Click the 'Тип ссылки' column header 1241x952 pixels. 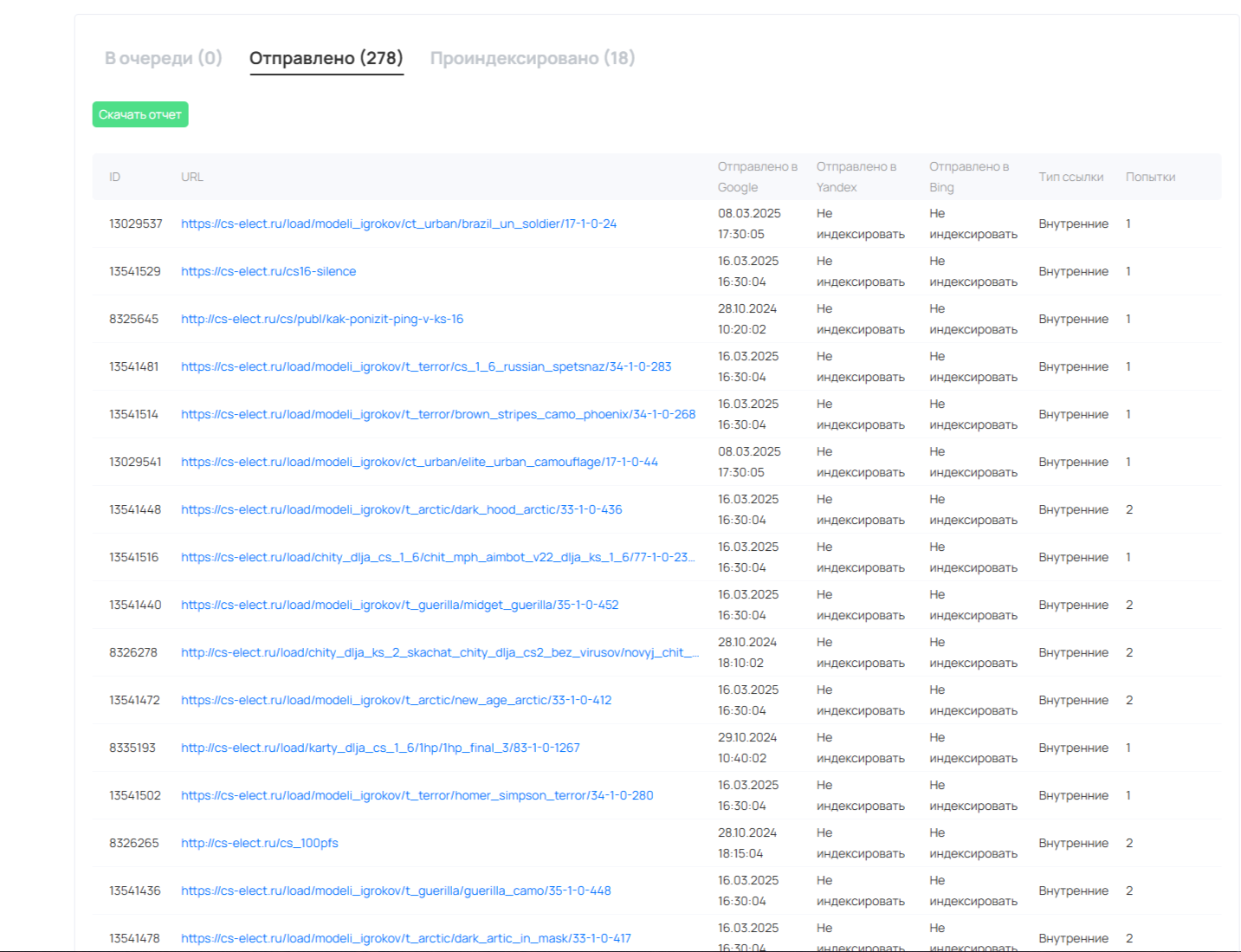[1071, 177]
